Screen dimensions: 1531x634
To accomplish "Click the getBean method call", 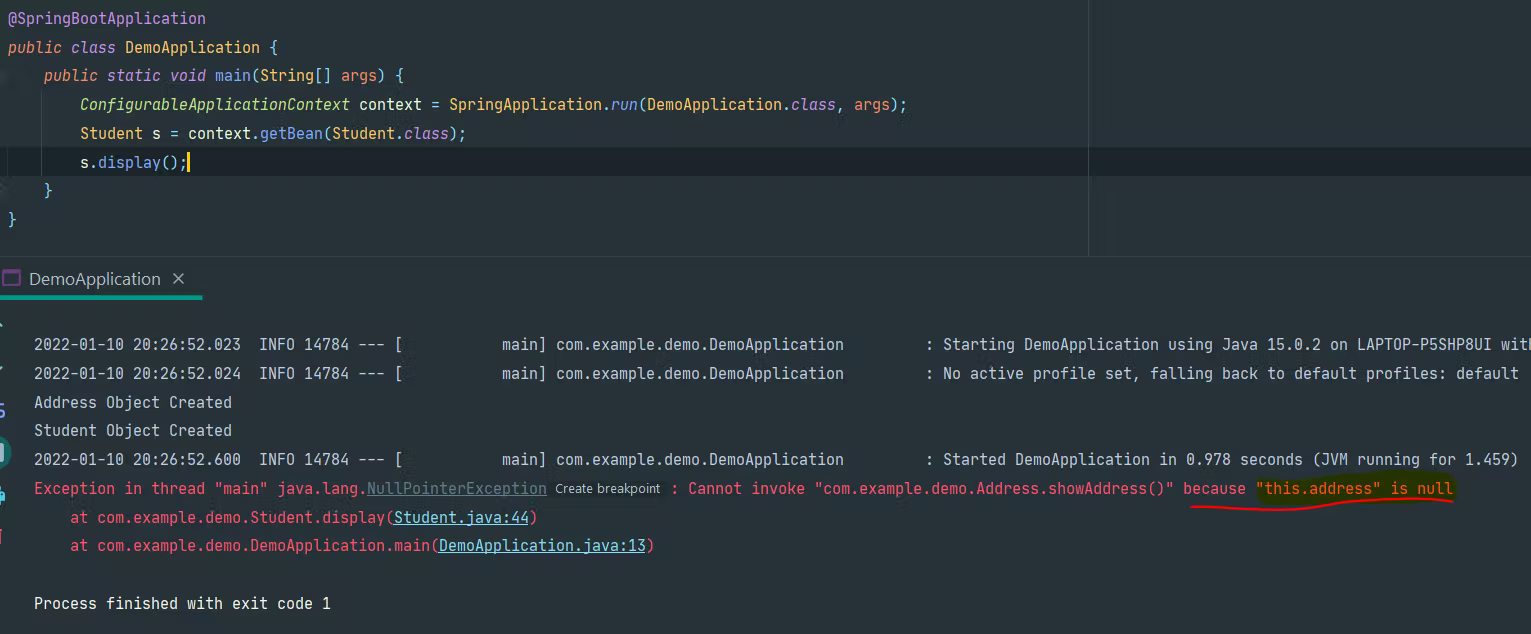I will tap(291, 133).
